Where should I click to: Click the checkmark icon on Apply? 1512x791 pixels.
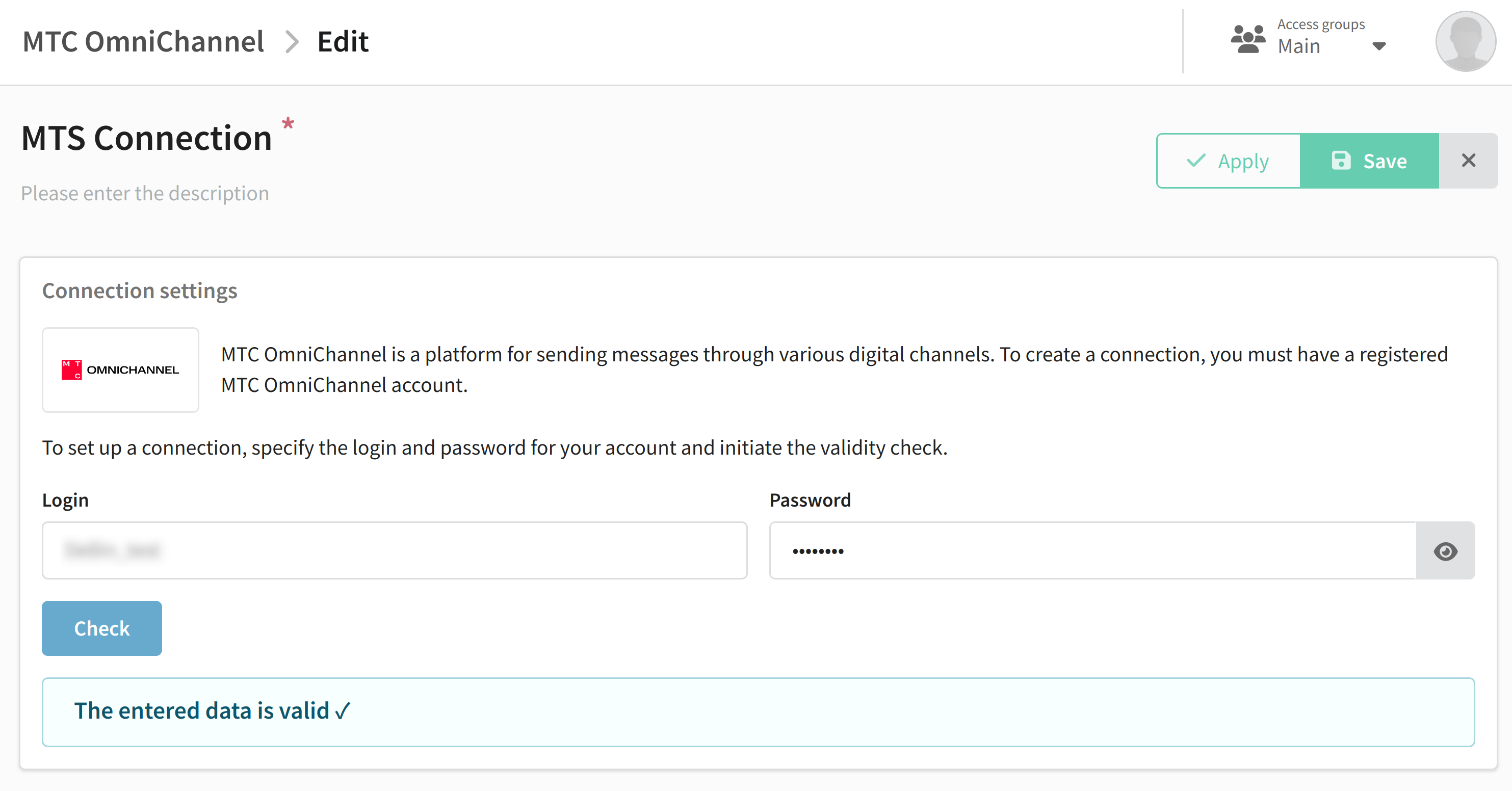pos(1196,160)
